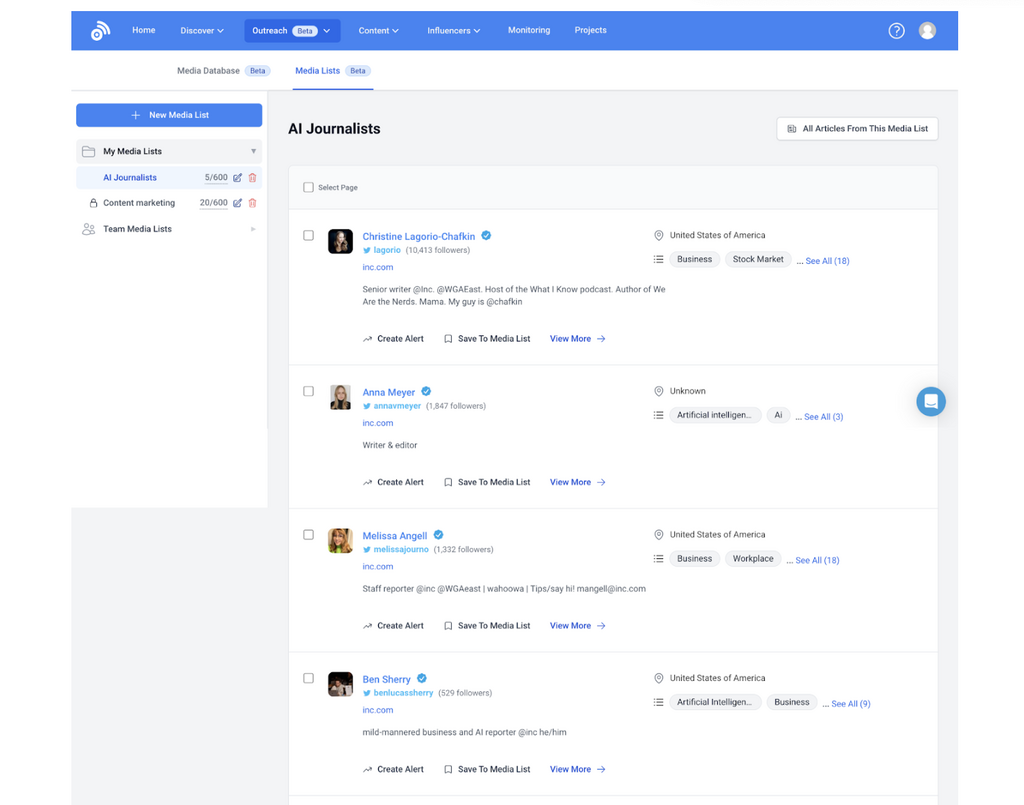Edit the AI Journalists list
Viewport: 1024px width, 805px height.
[x=237, y=178]
